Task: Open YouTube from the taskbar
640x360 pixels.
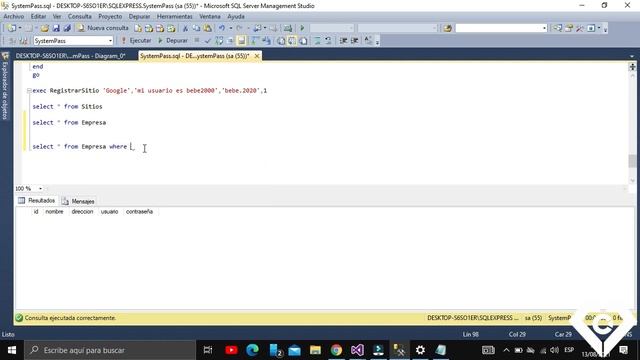Action: click(231, 350)
